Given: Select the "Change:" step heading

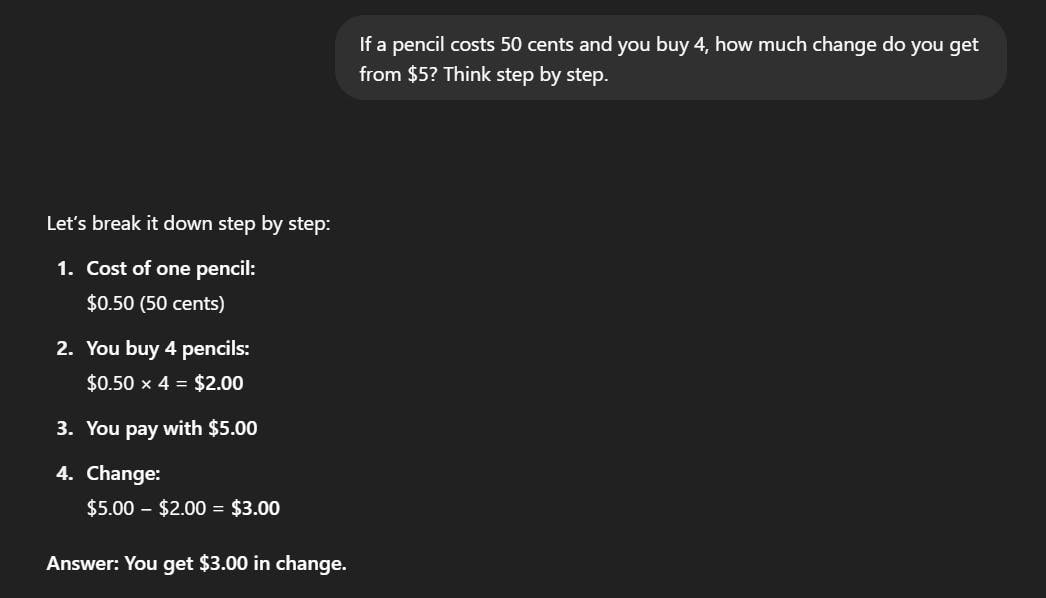Looking at the screenshot, I should pyautogui.click(x=123, y=473).
